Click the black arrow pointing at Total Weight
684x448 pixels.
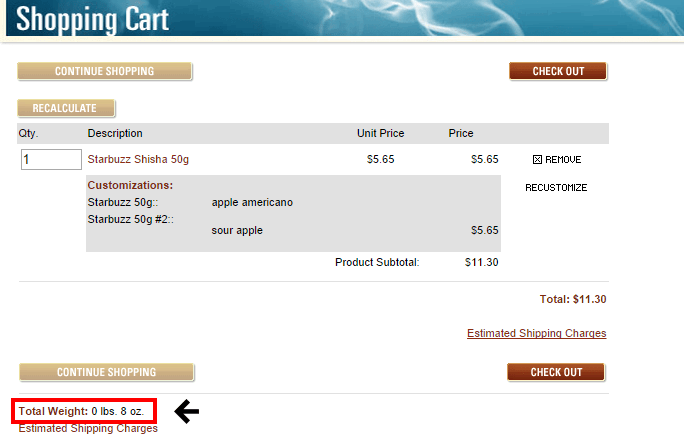pos(188,410)
